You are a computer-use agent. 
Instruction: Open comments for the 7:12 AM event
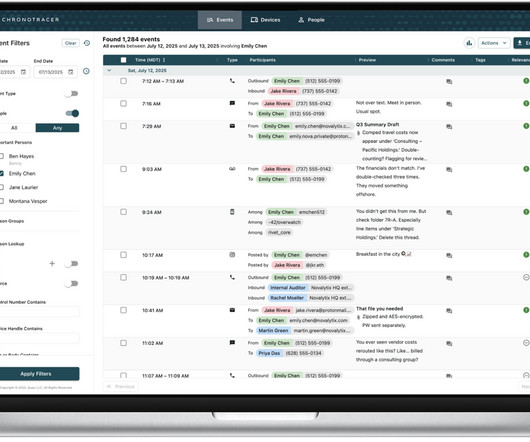[x=449, y=82]
